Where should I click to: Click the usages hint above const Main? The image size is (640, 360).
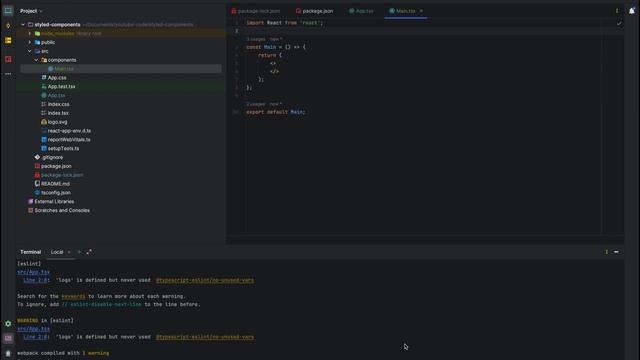click(x=256, y=39)
